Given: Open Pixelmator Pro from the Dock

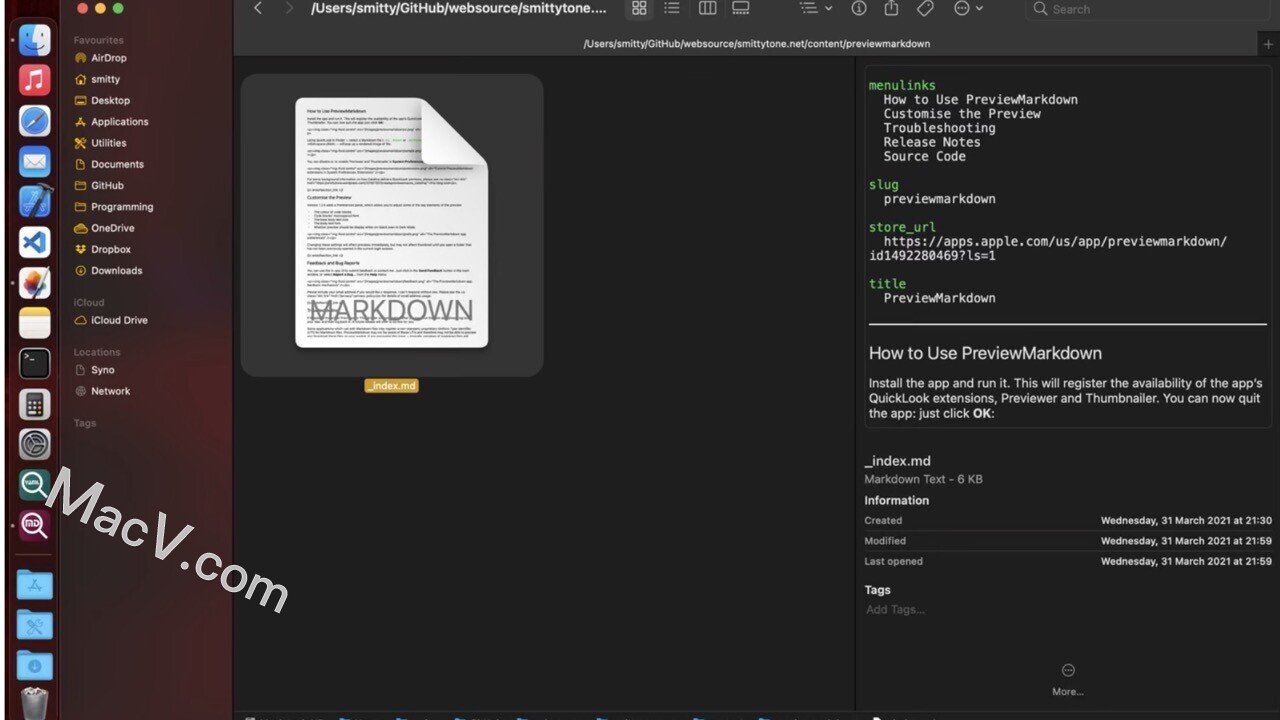Looking at the screenshot, I should (35, 282).
